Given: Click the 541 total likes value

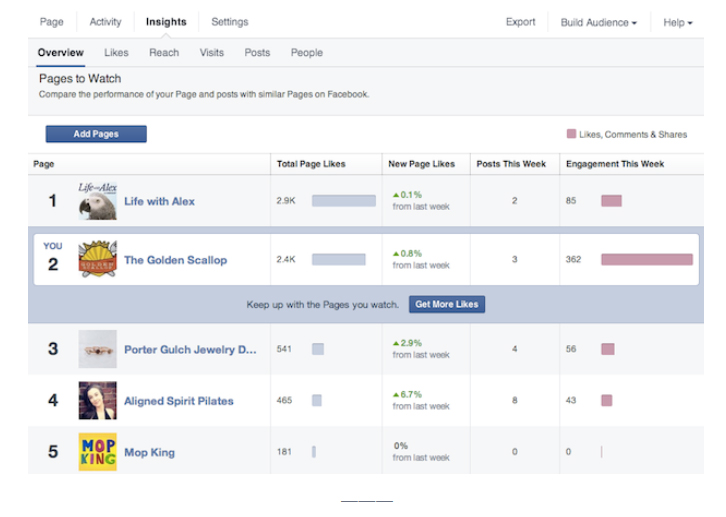Looking at the screenshot, I should tap(284, 349).
